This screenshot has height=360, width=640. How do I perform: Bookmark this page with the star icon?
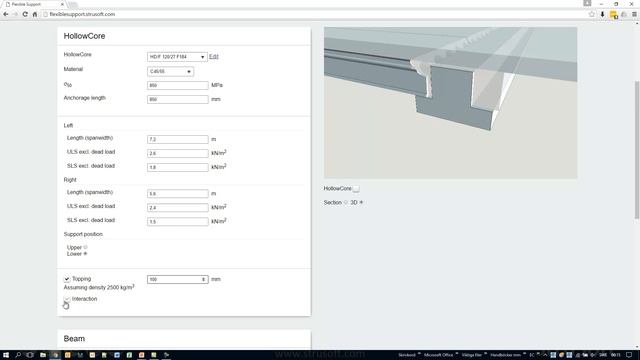coord(592,14)
